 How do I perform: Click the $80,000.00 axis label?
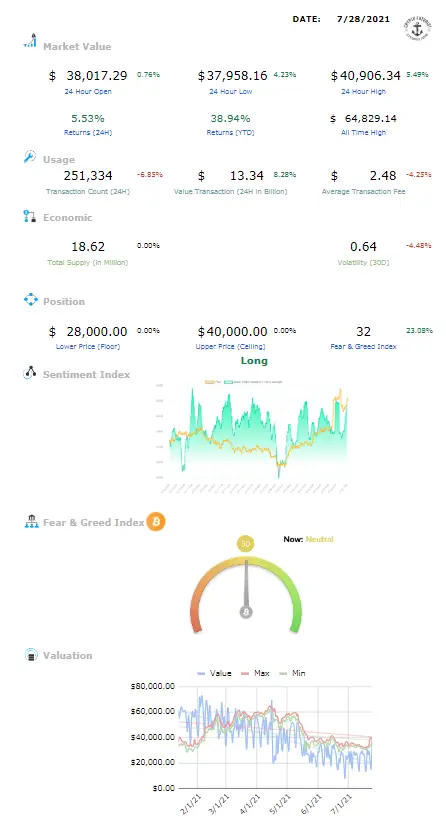click(x=152, y=686)
